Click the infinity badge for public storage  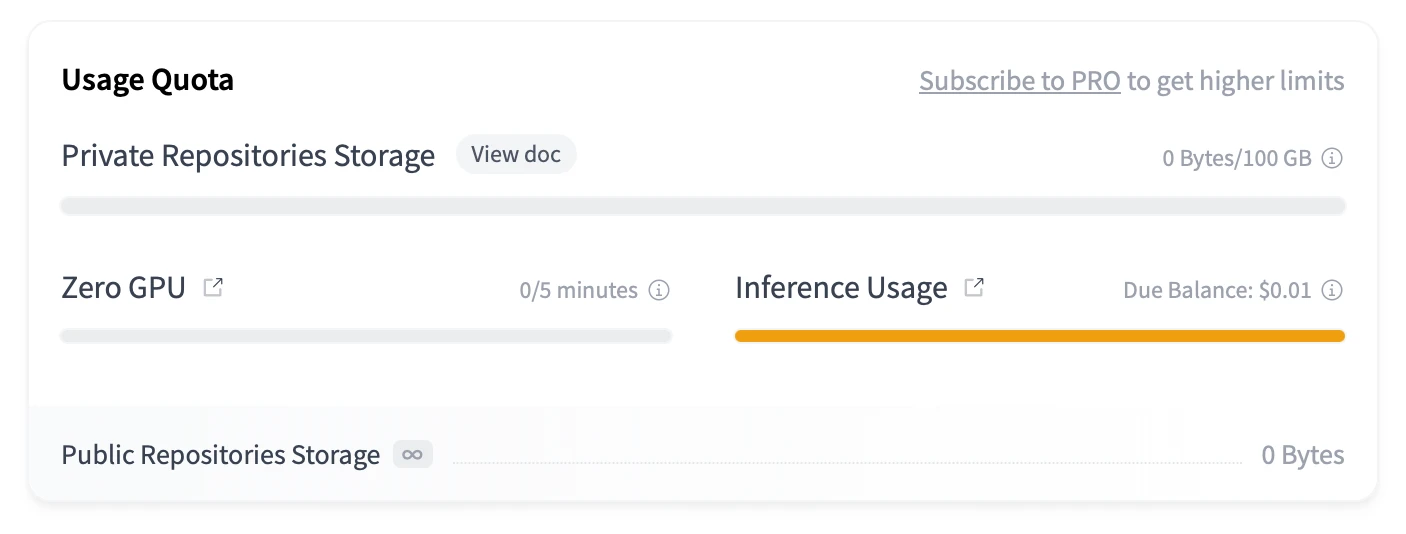412,455
